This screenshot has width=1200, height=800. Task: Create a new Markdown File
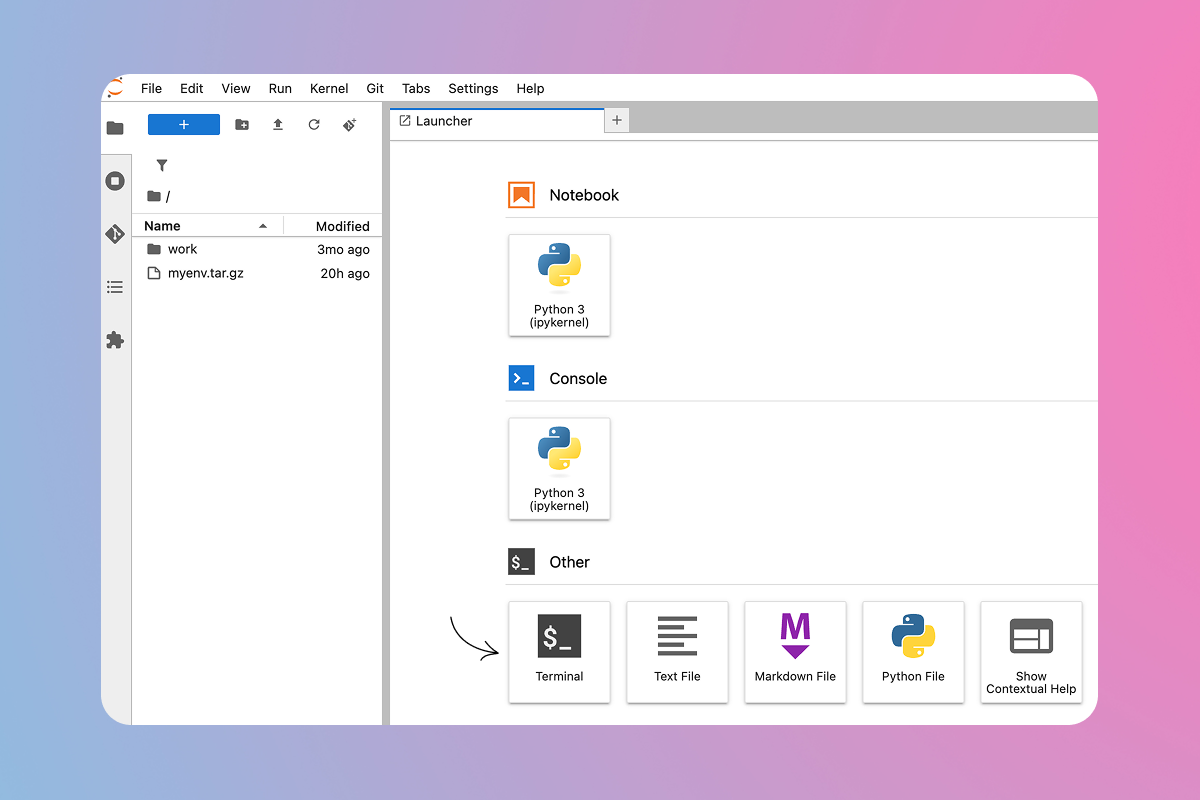(795, 651)
